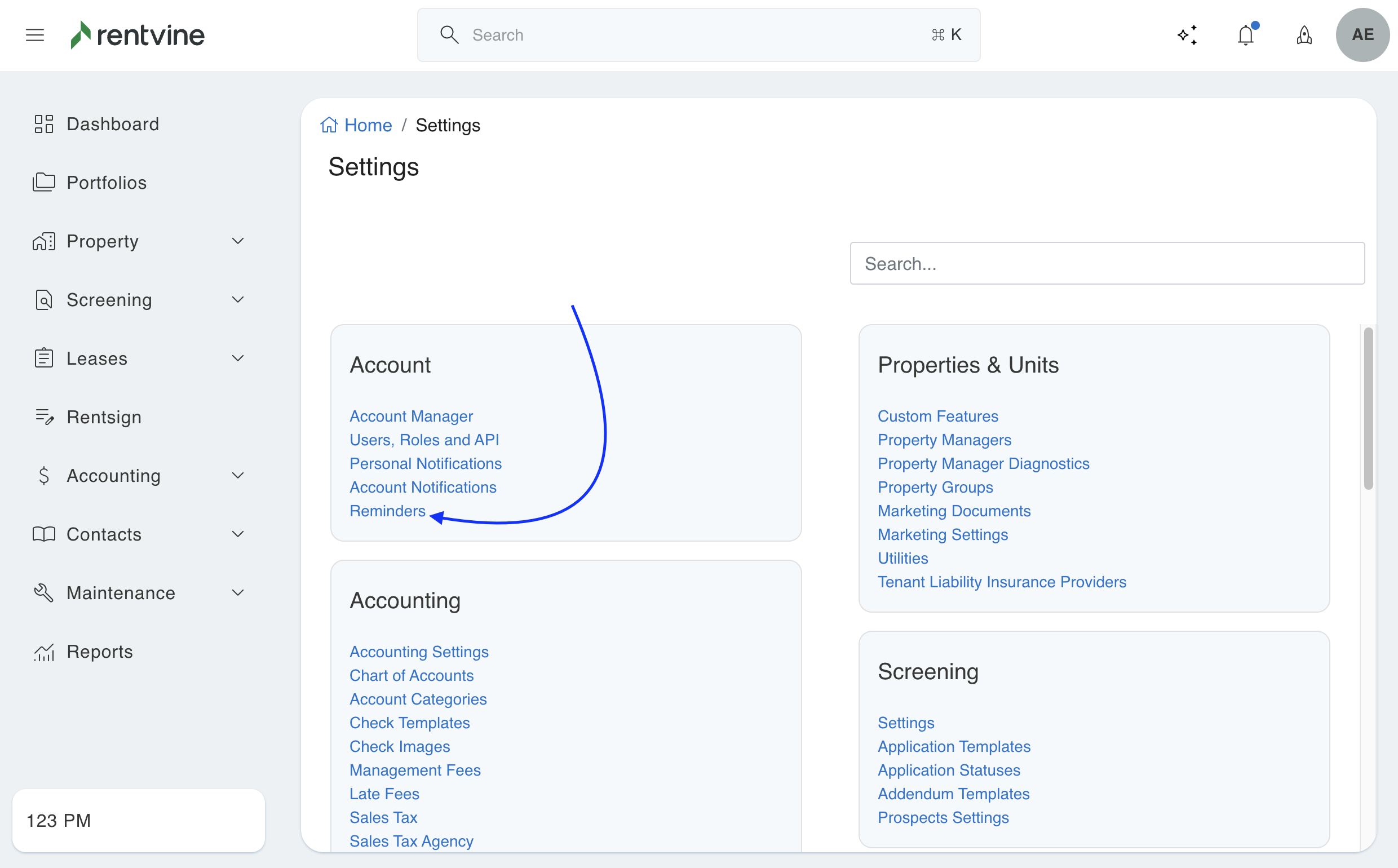
Task: Expand the Screening sidebar chevron
Action: pos(238,300)
